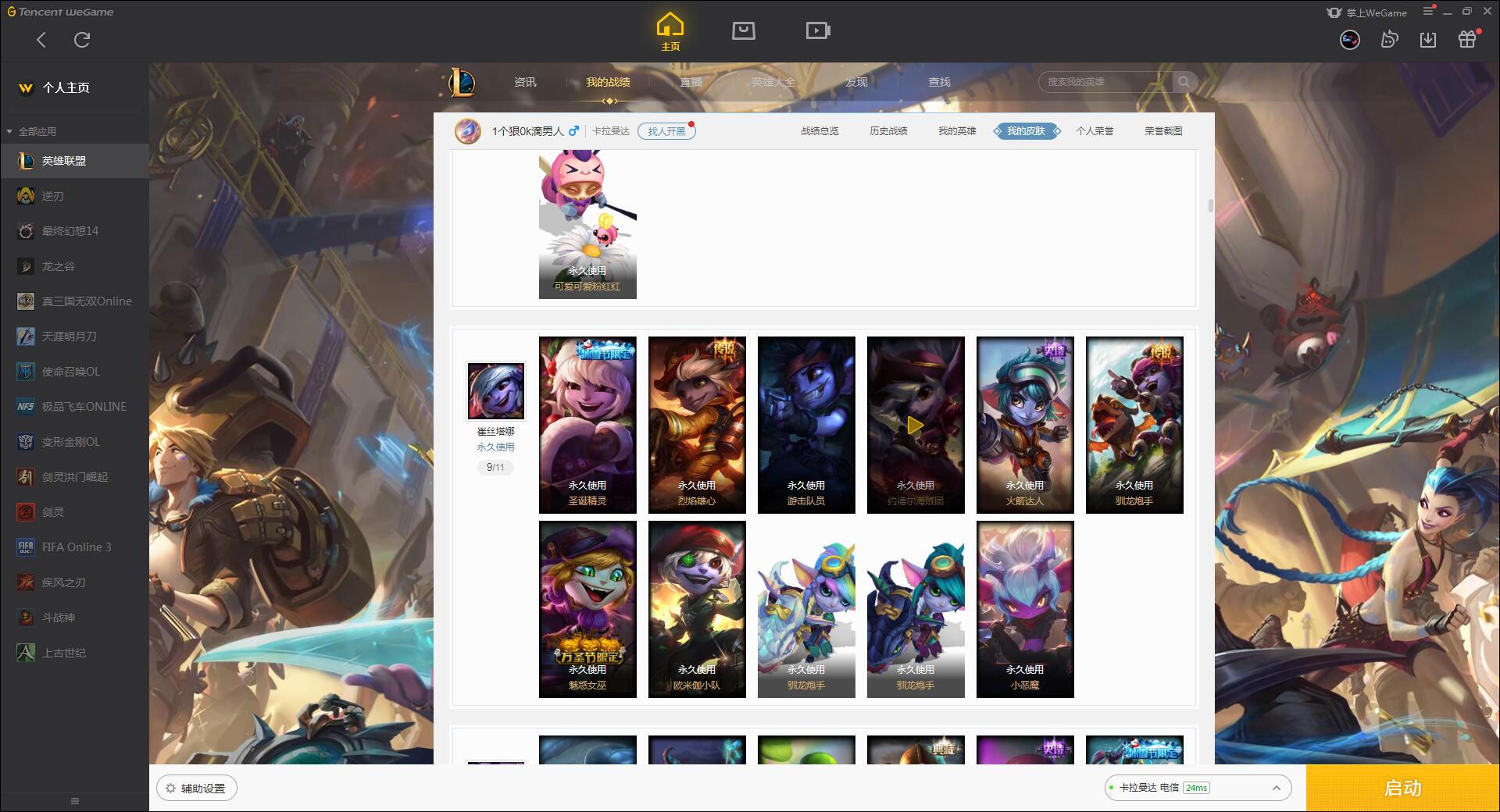The image size is (1500, 812).
Task: Select 天涯明月刀 in the game list
Action: [74, 337]
